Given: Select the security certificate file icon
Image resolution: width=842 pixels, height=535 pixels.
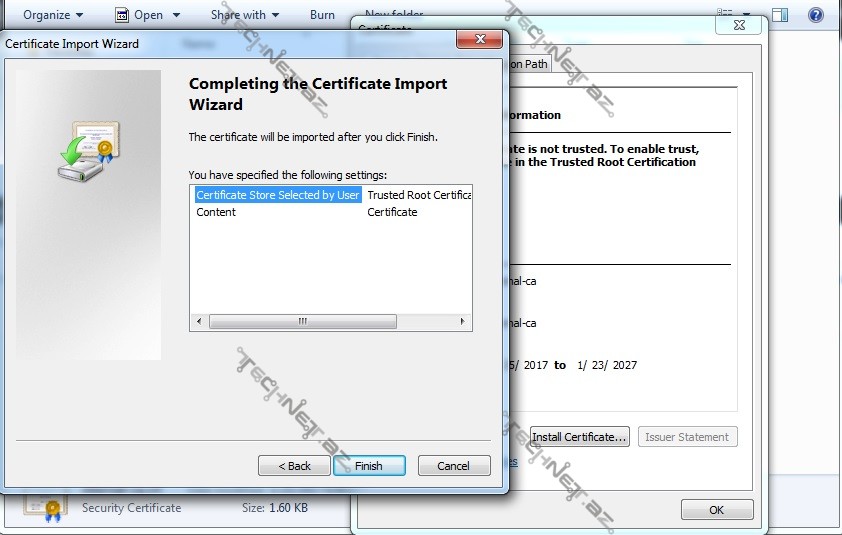Looking at the screenshot, I should [x=44, y=510].
